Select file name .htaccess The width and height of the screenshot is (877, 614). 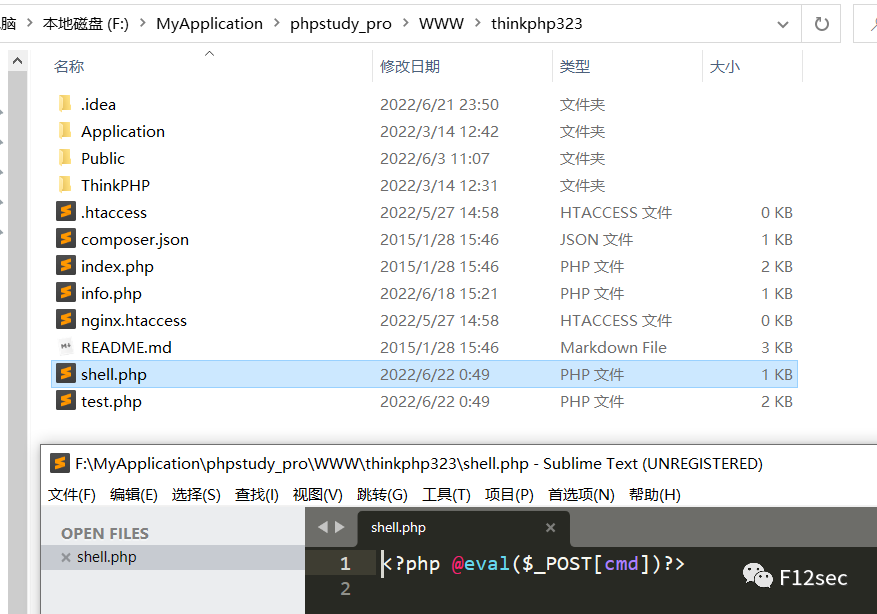click(x=114, y=212)
